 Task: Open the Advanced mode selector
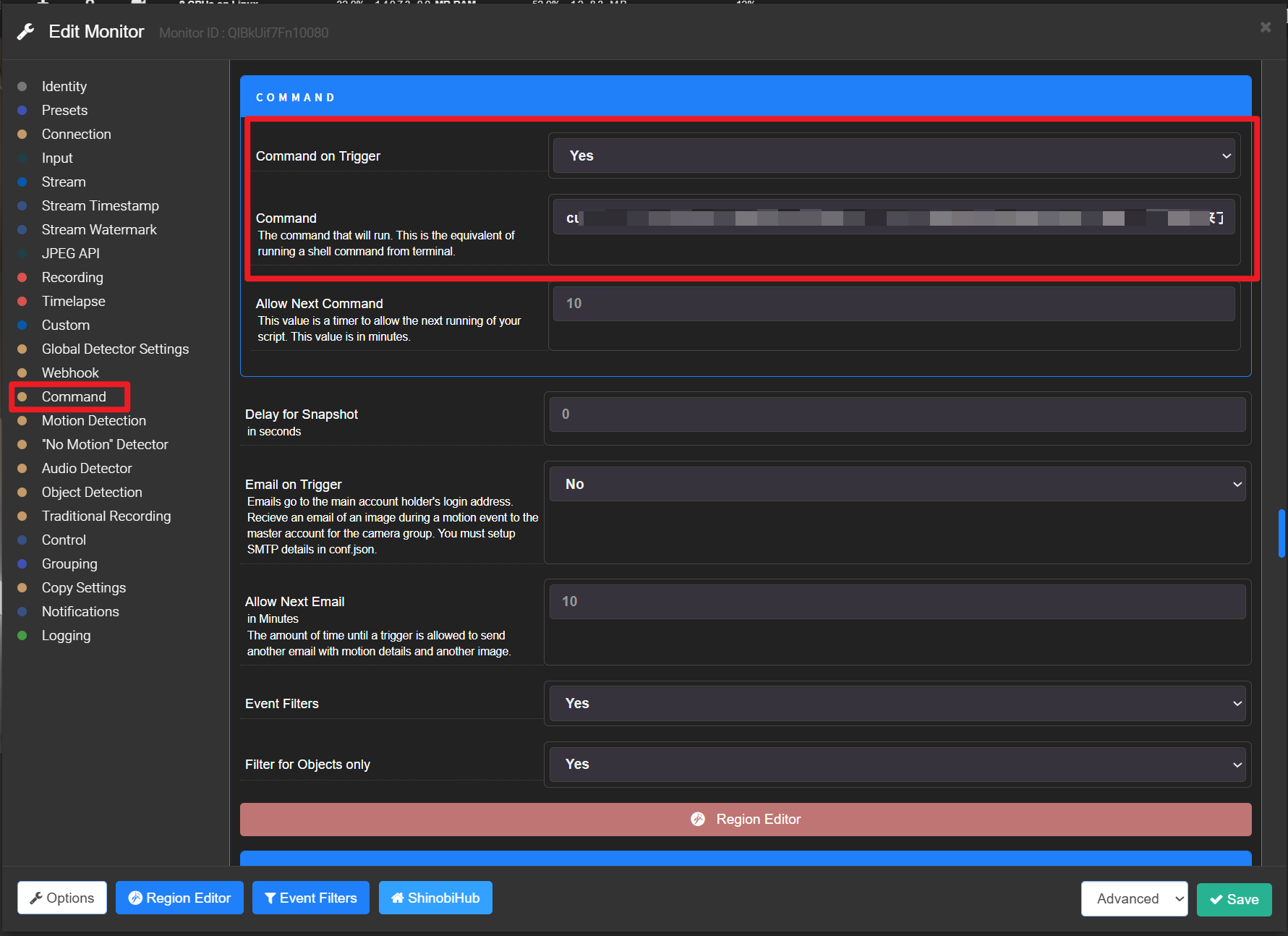[1134, 898]
